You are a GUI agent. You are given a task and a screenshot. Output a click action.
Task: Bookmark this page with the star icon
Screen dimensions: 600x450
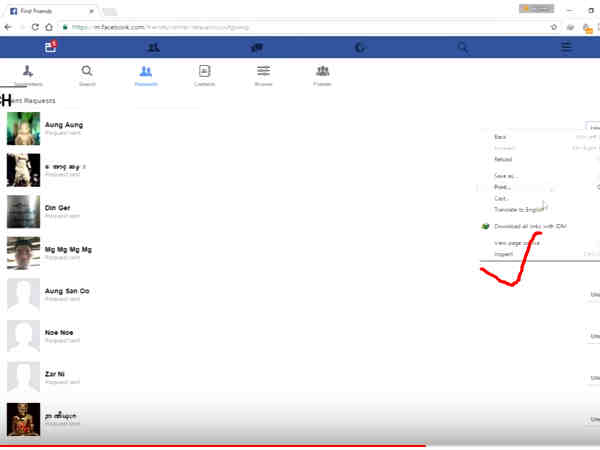[554, 27]
